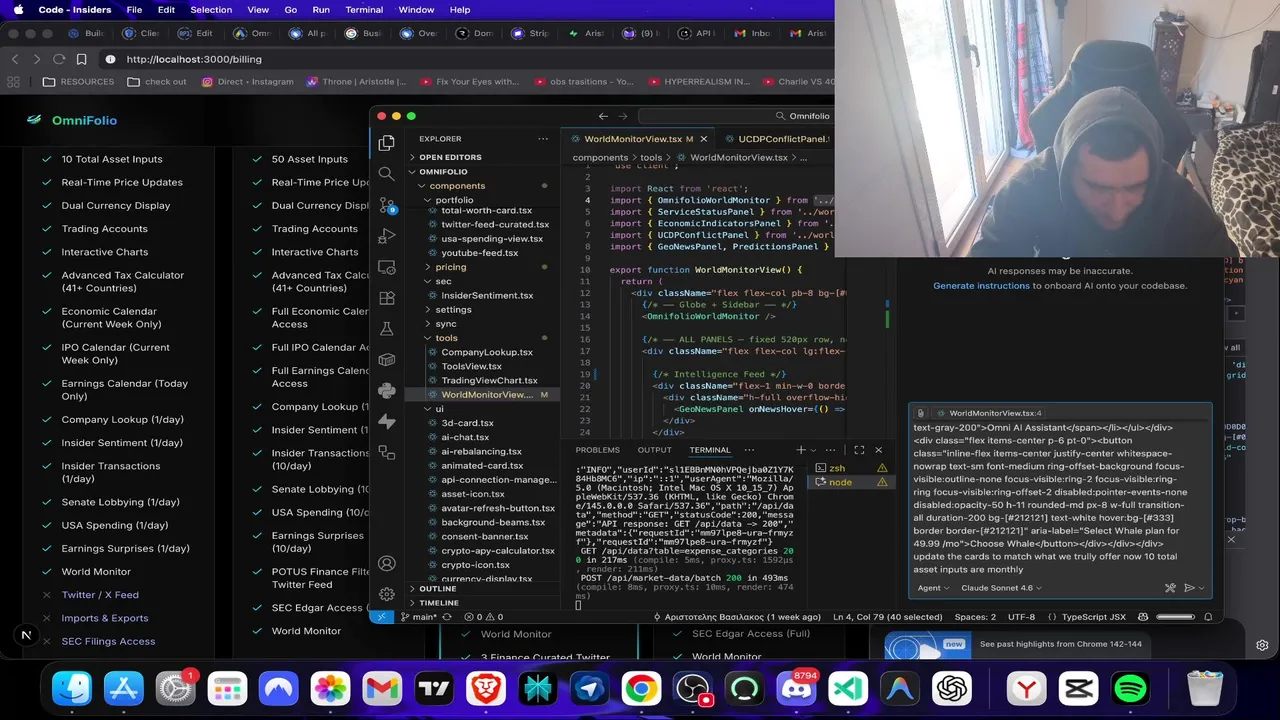The height and width of the screenshot is (720, 1280).
Task: Expand the pricing folder
Action: pyautogui.click(x=450, y=267)
